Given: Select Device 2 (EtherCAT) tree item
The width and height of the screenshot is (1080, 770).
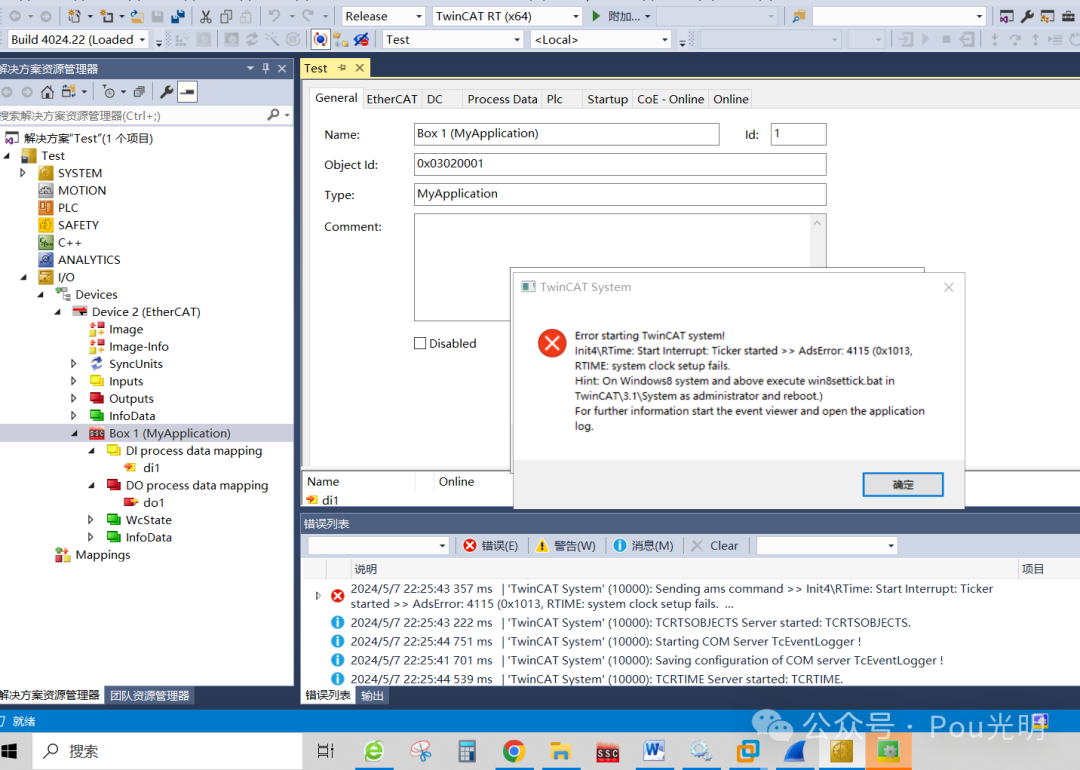Looking at the screenshot, I should point(146,311).
